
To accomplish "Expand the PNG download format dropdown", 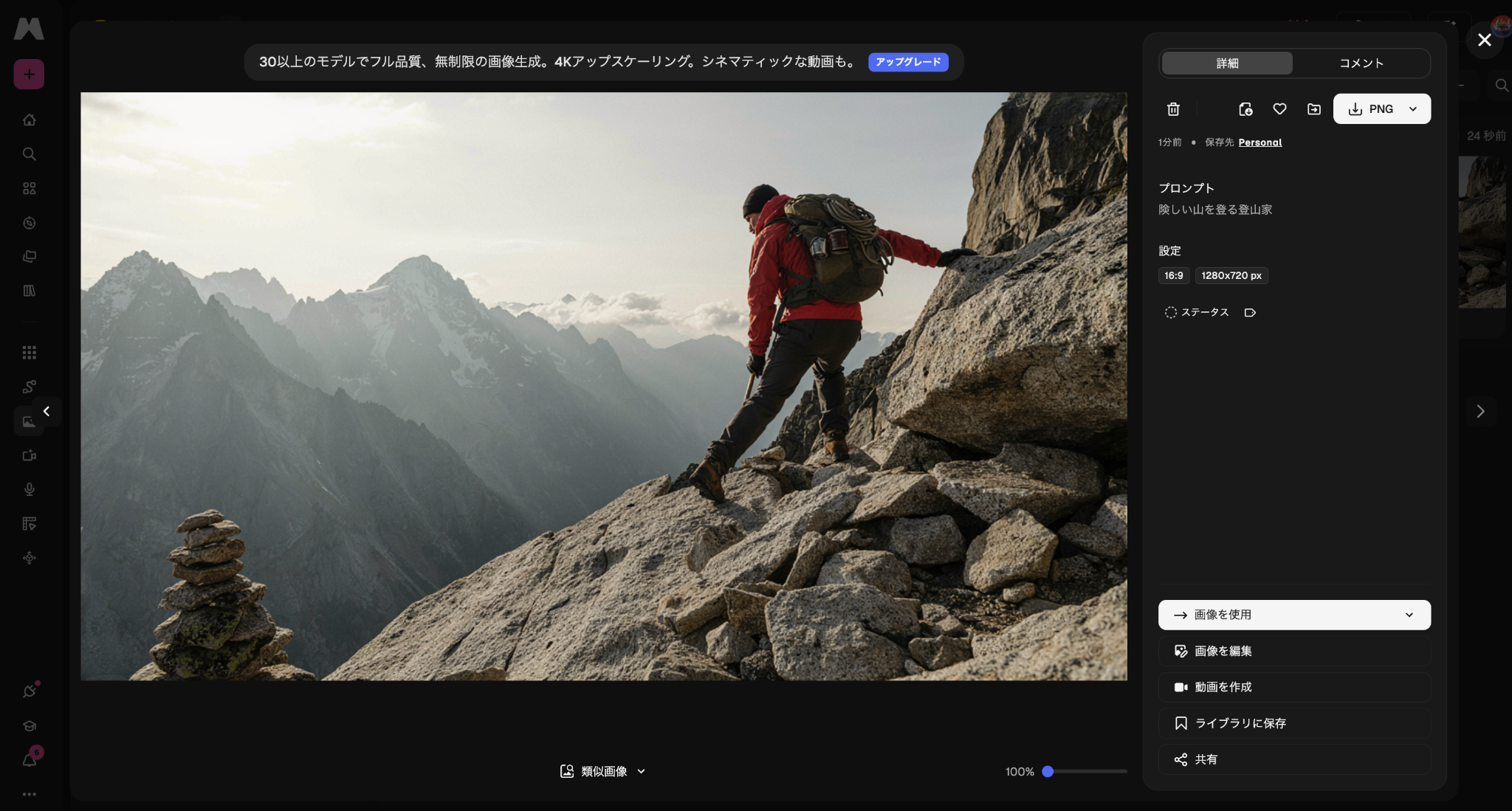I will (1413, 109).
